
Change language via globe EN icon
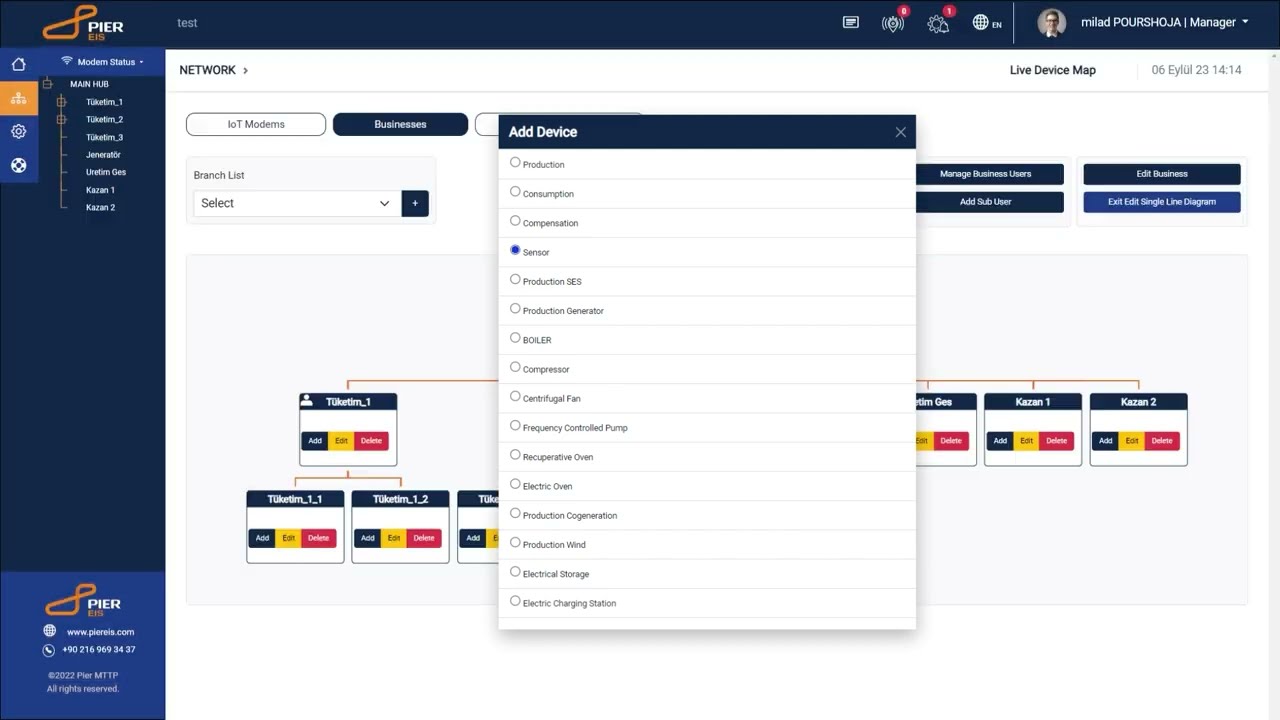point(987,23)
